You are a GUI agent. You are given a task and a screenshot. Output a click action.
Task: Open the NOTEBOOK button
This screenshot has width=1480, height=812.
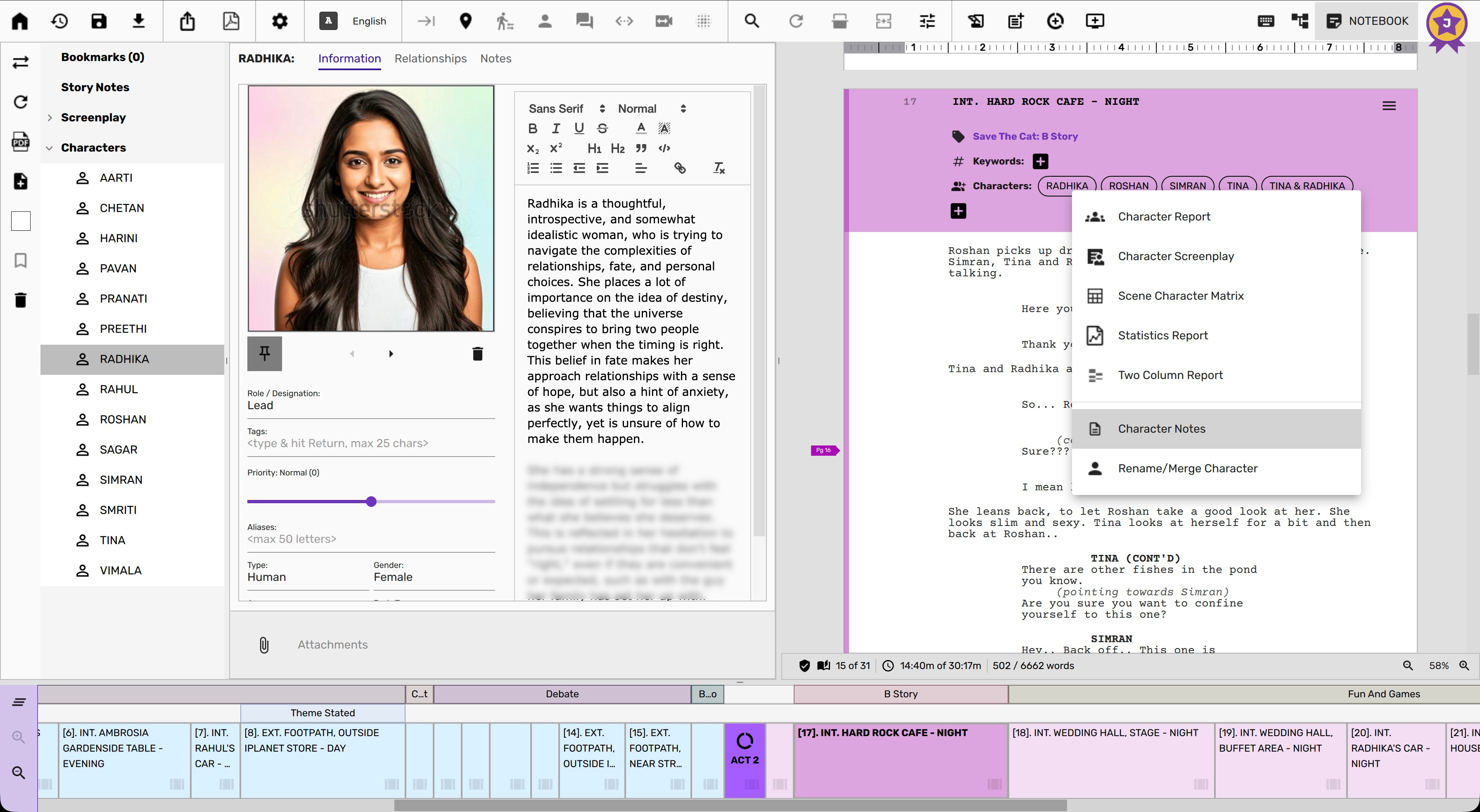(1366, 21)
